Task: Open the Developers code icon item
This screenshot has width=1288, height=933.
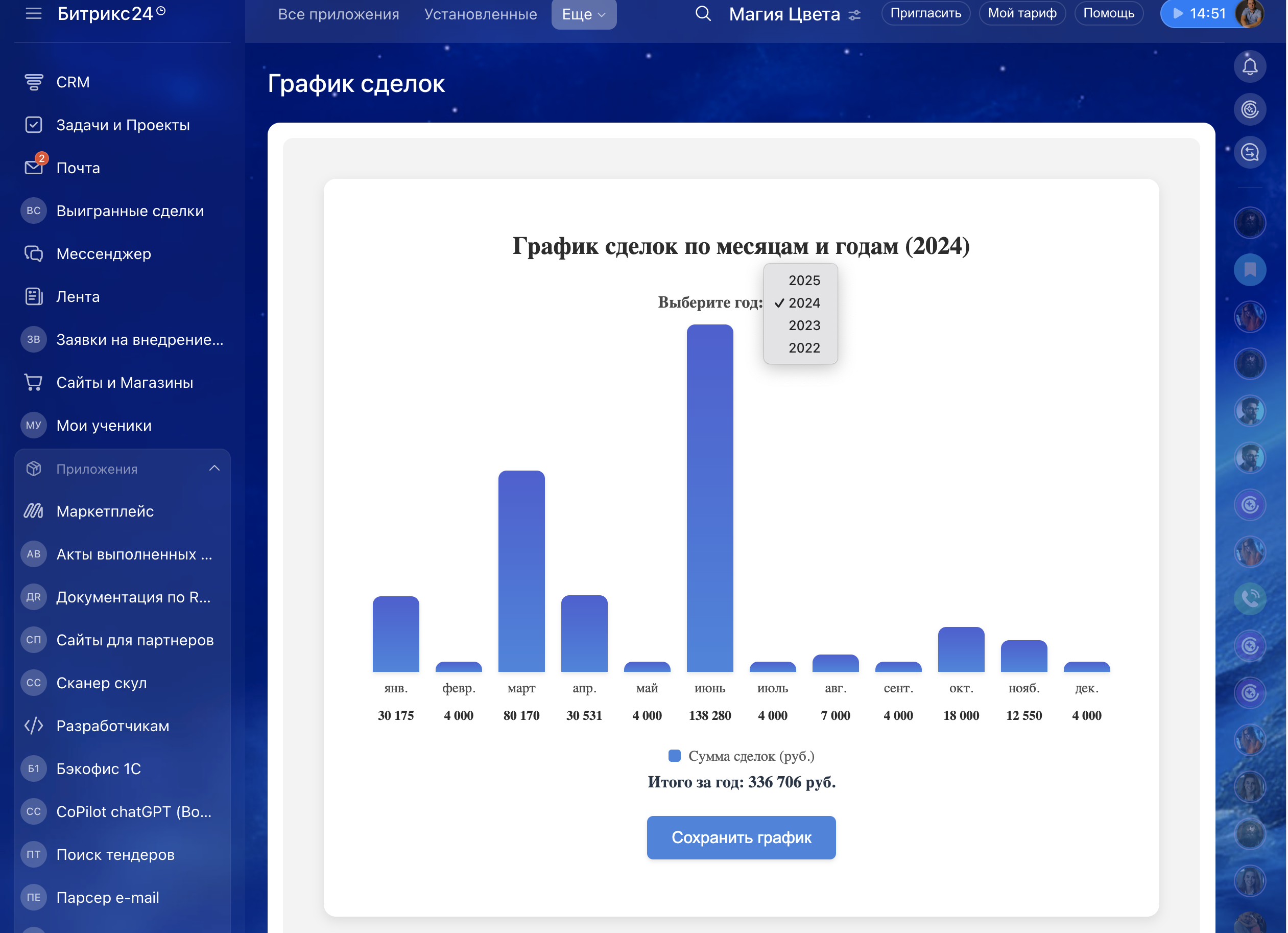Action: (x=34, y=726)
